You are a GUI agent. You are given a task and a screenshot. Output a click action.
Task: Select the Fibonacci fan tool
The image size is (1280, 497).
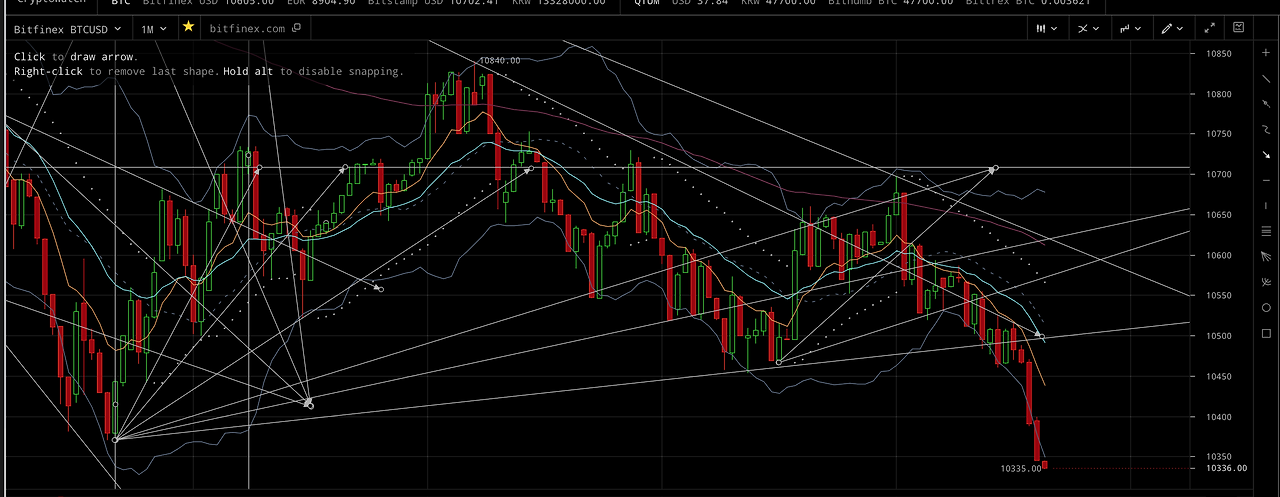1266,257
